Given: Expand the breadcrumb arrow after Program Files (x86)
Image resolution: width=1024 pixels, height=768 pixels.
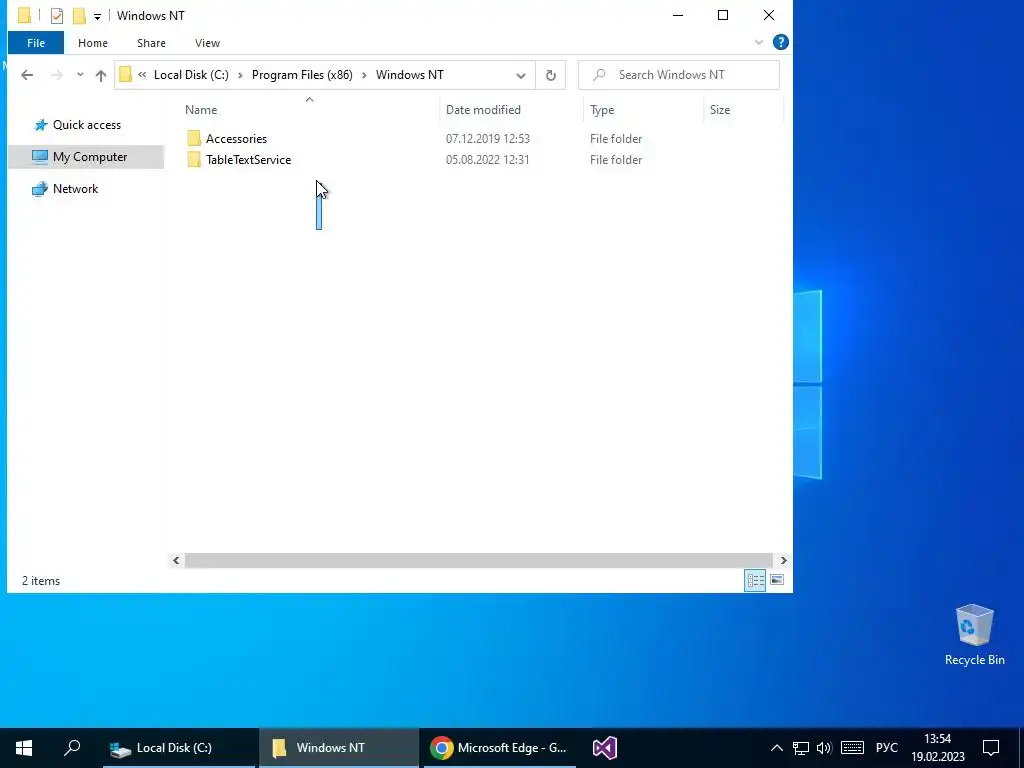Looking at the screenshot, I should (x=364, y=75).
